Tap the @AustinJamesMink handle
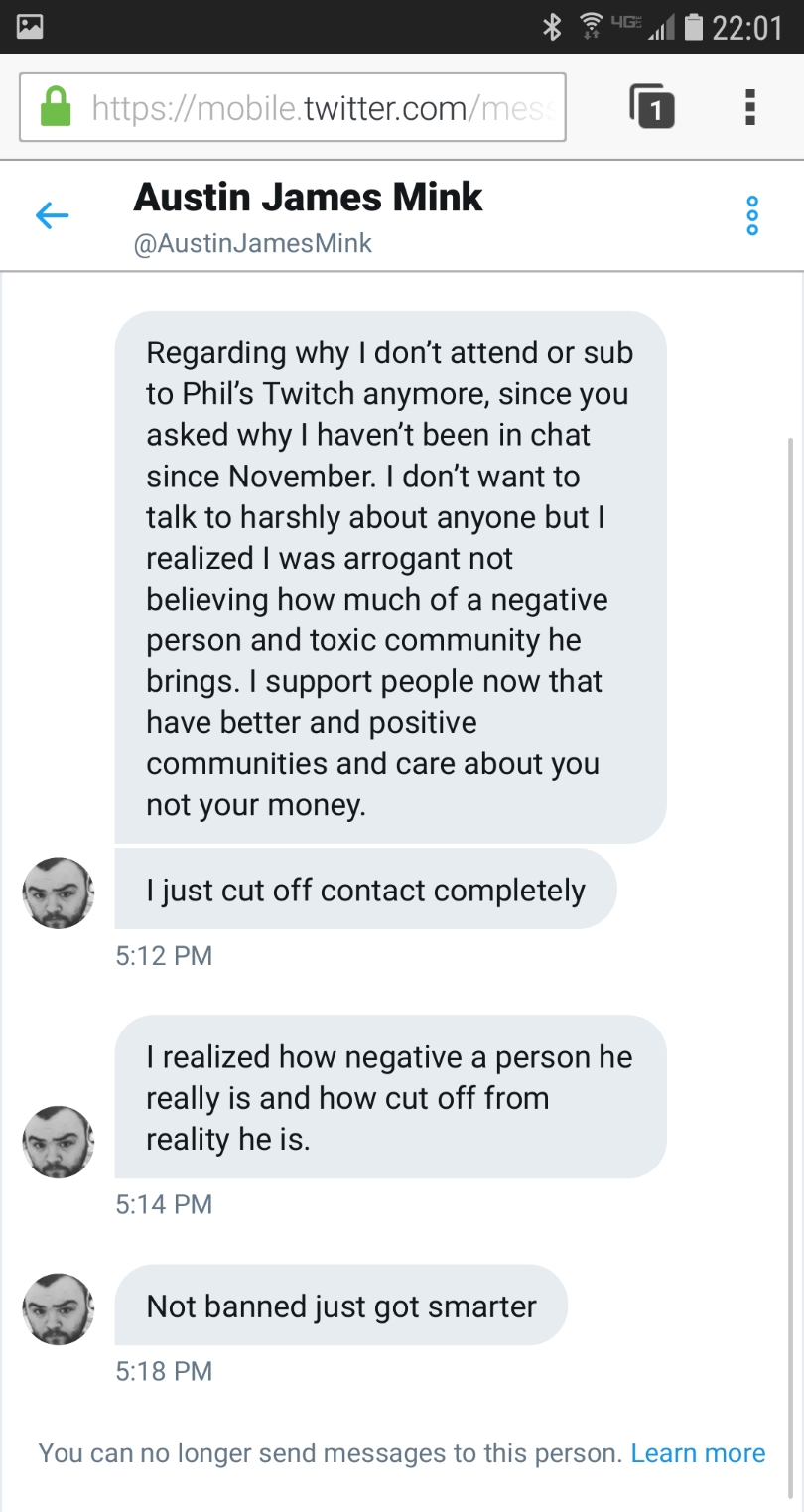 coord(252,243)
